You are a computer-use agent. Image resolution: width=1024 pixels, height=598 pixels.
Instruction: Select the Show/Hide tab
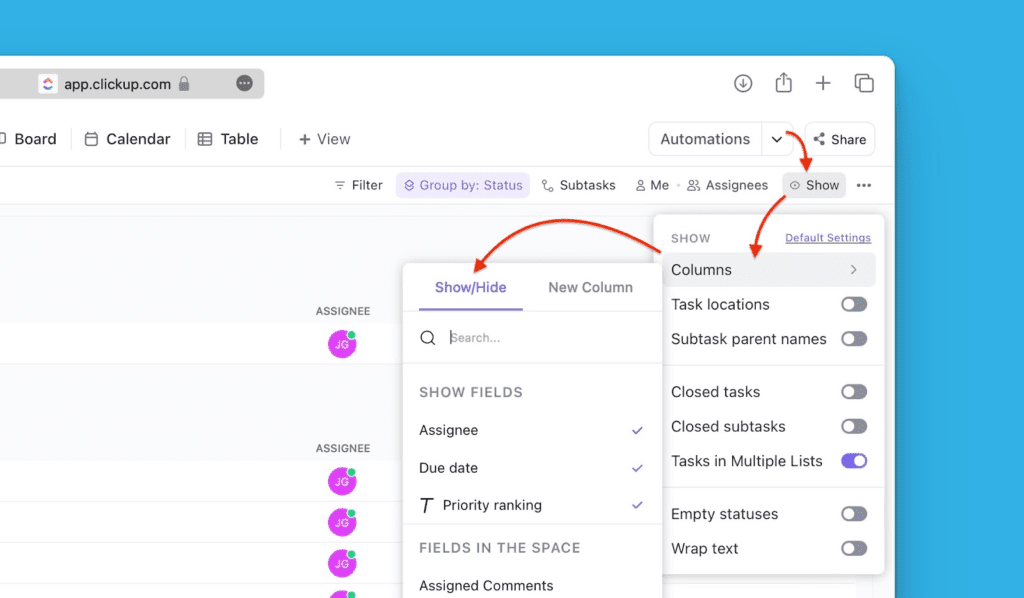click(x=471, y=287)
